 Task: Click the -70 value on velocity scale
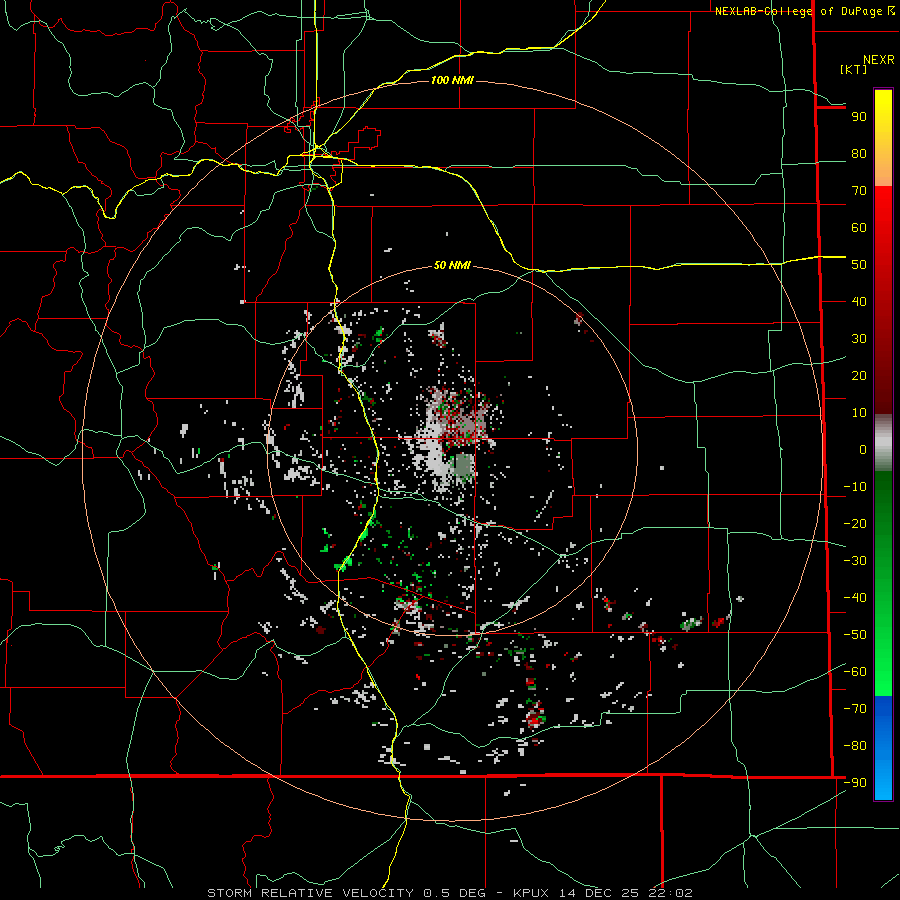(855, 709)
